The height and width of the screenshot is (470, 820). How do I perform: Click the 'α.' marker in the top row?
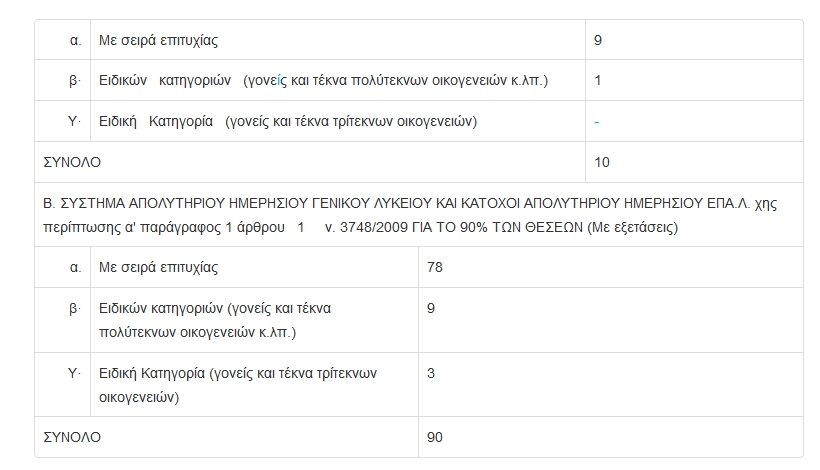(74, 41)
